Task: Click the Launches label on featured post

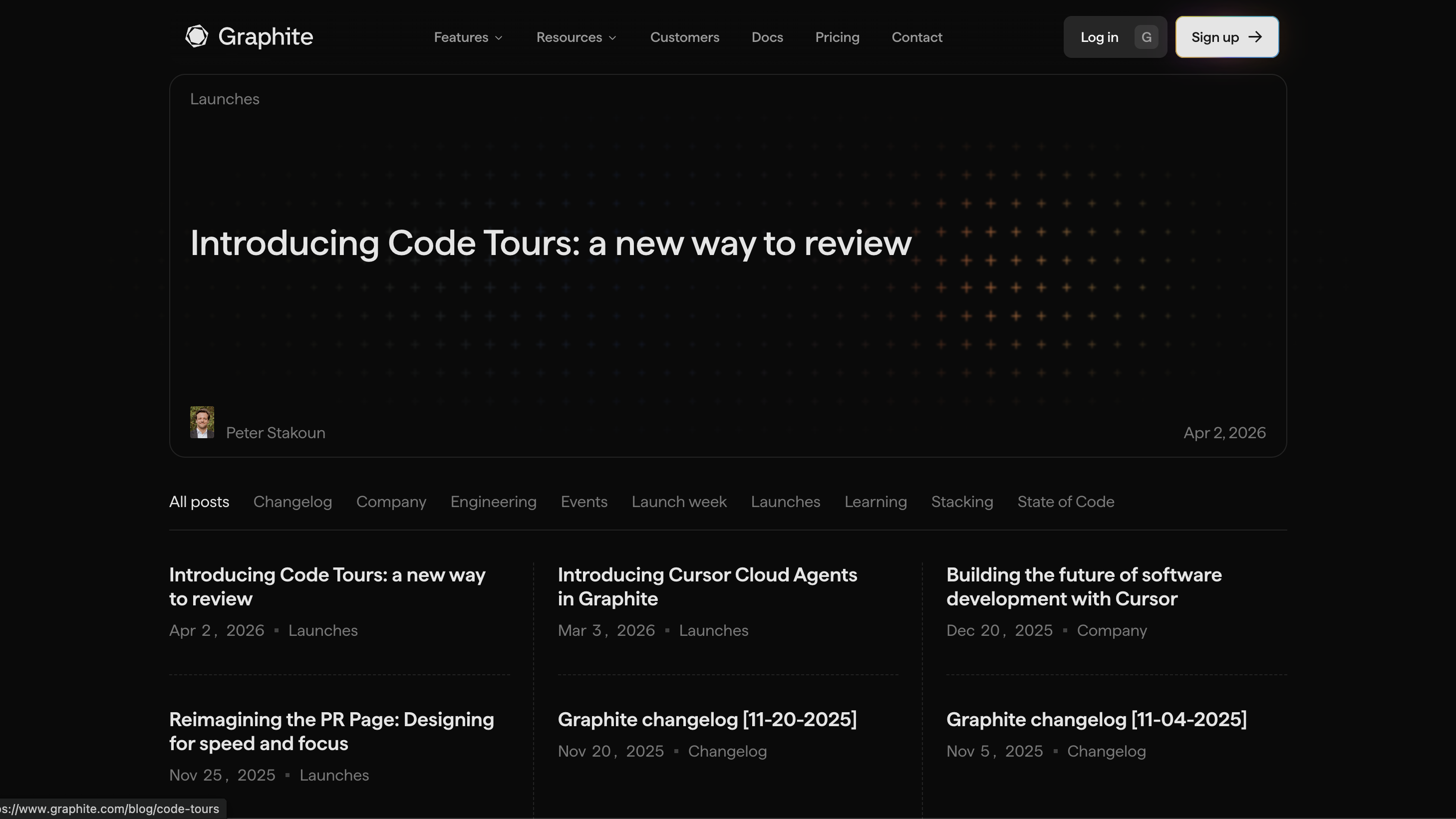Action: point(225,99)
